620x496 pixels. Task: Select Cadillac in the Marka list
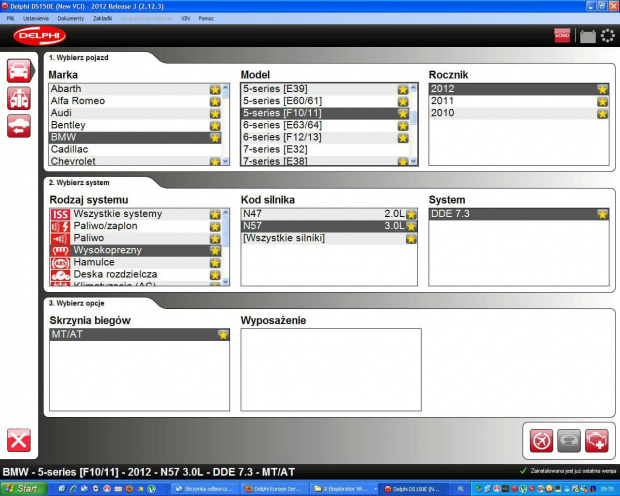[x=135, y=150]
